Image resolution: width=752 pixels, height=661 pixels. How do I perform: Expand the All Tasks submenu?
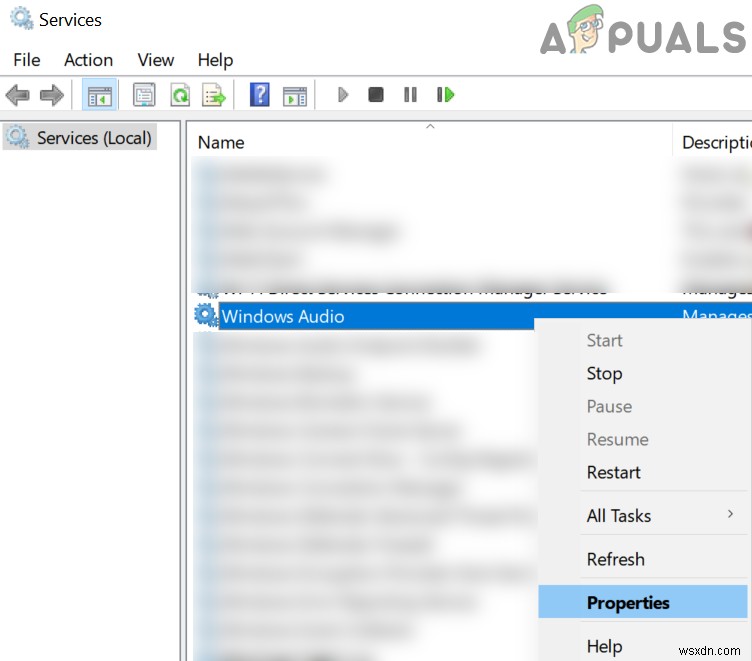(643, 516)
